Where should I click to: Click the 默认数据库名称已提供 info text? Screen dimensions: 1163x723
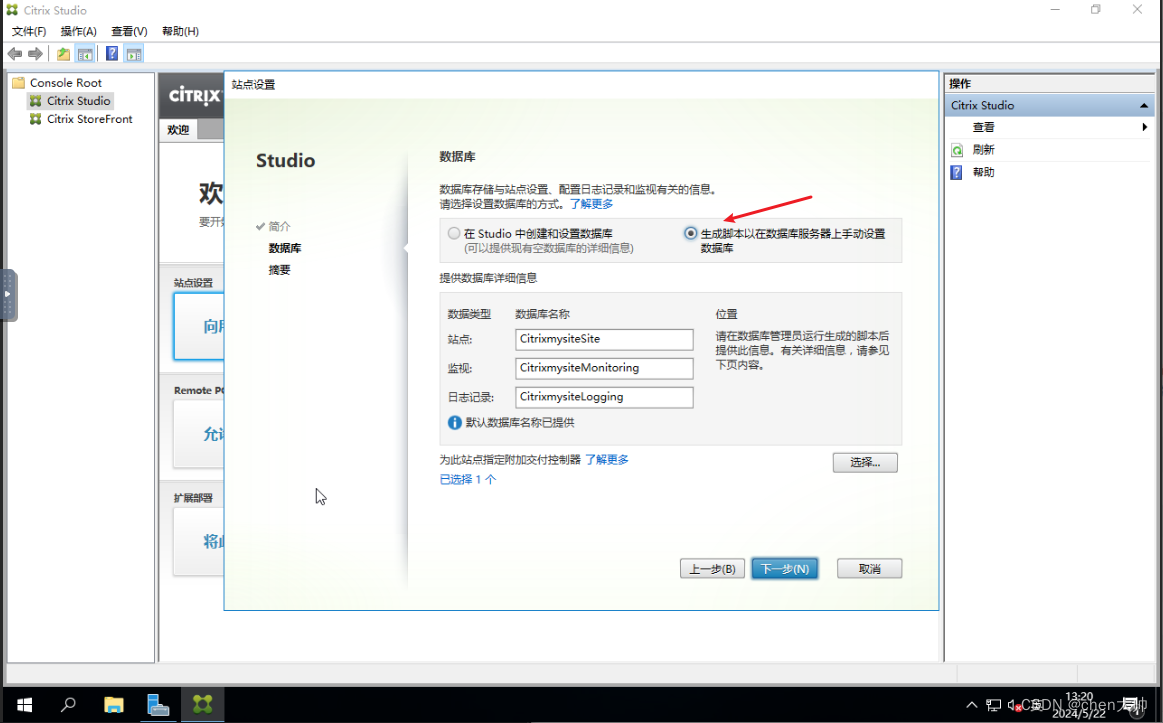click(x=520, y=423)
